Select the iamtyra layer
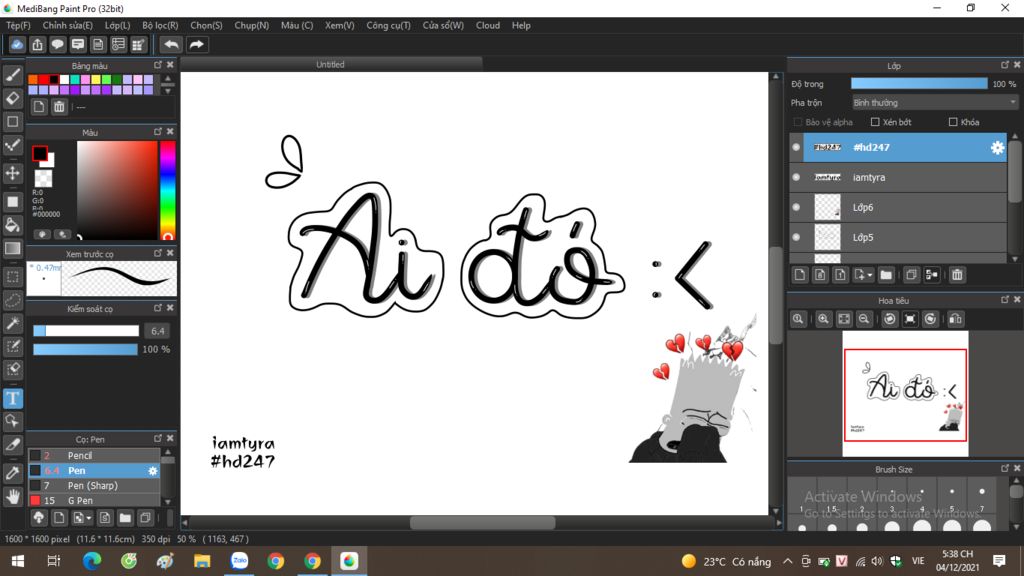 pos(898,178)
